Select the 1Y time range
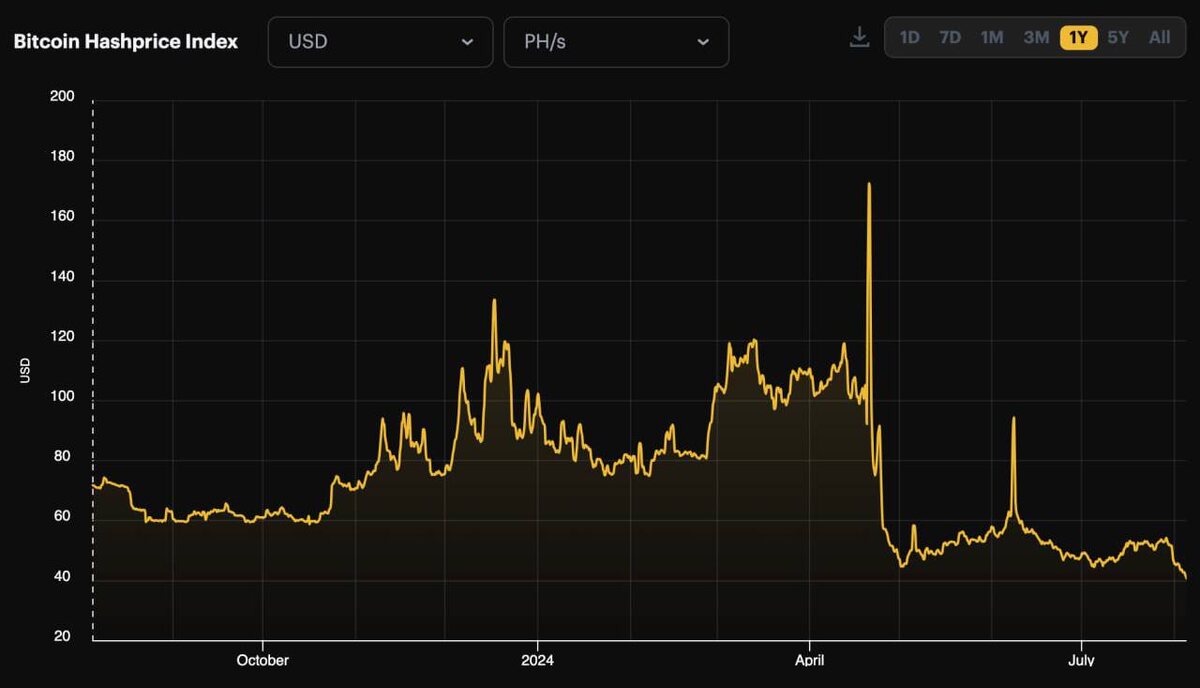This screenshot has height=688, width=1200. [x=1079, y=38]
